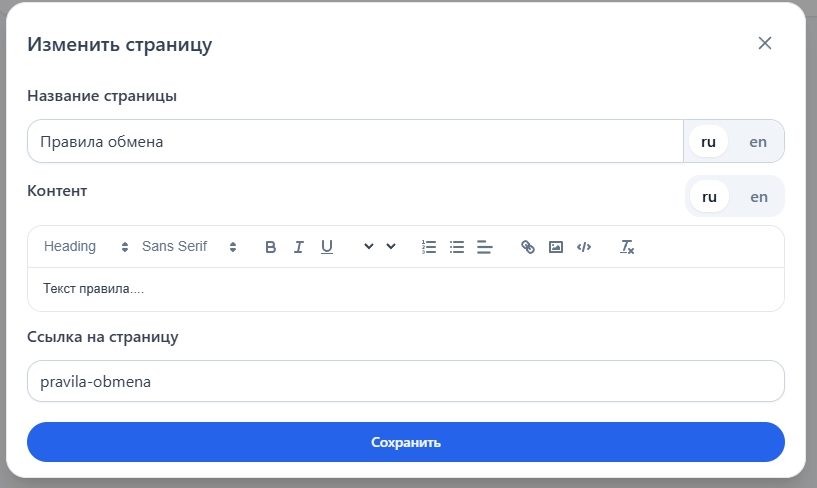Open the Heading style dropdown

click(86, 247)
